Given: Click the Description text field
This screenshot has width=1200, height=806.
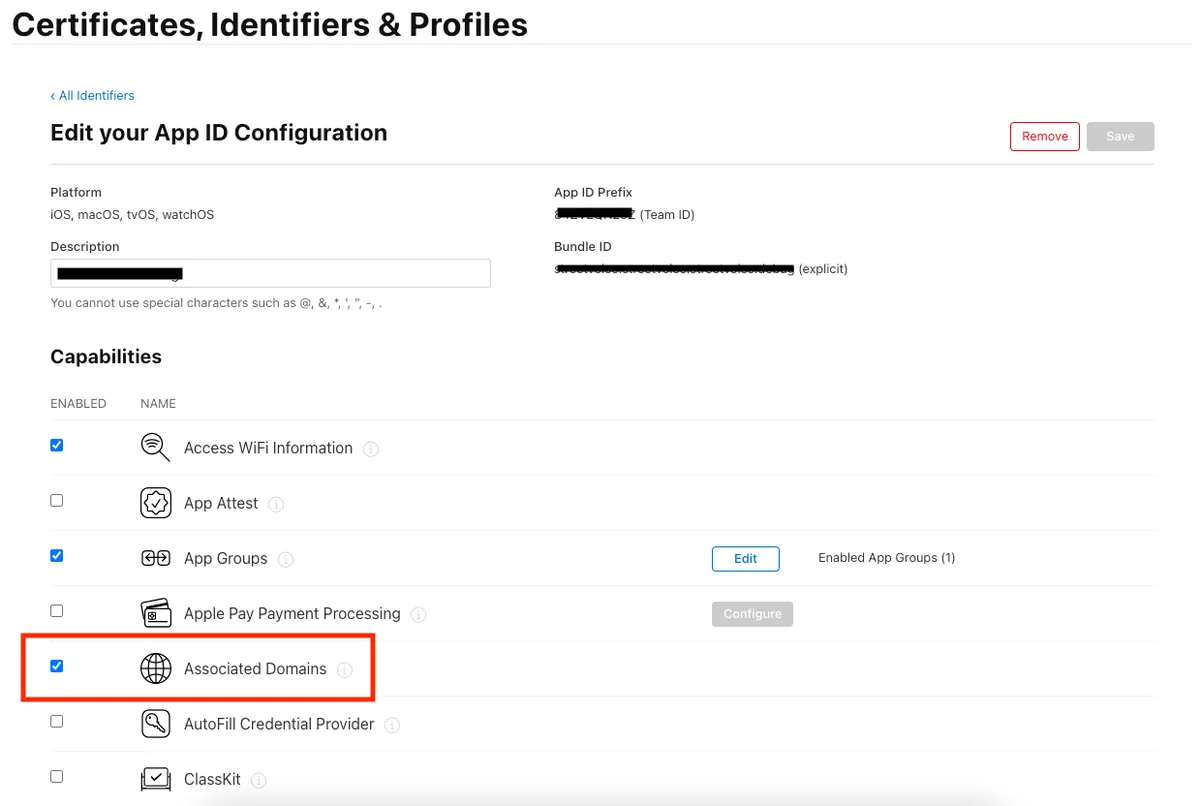Looking at the screenshot, I should coord(270,273).
